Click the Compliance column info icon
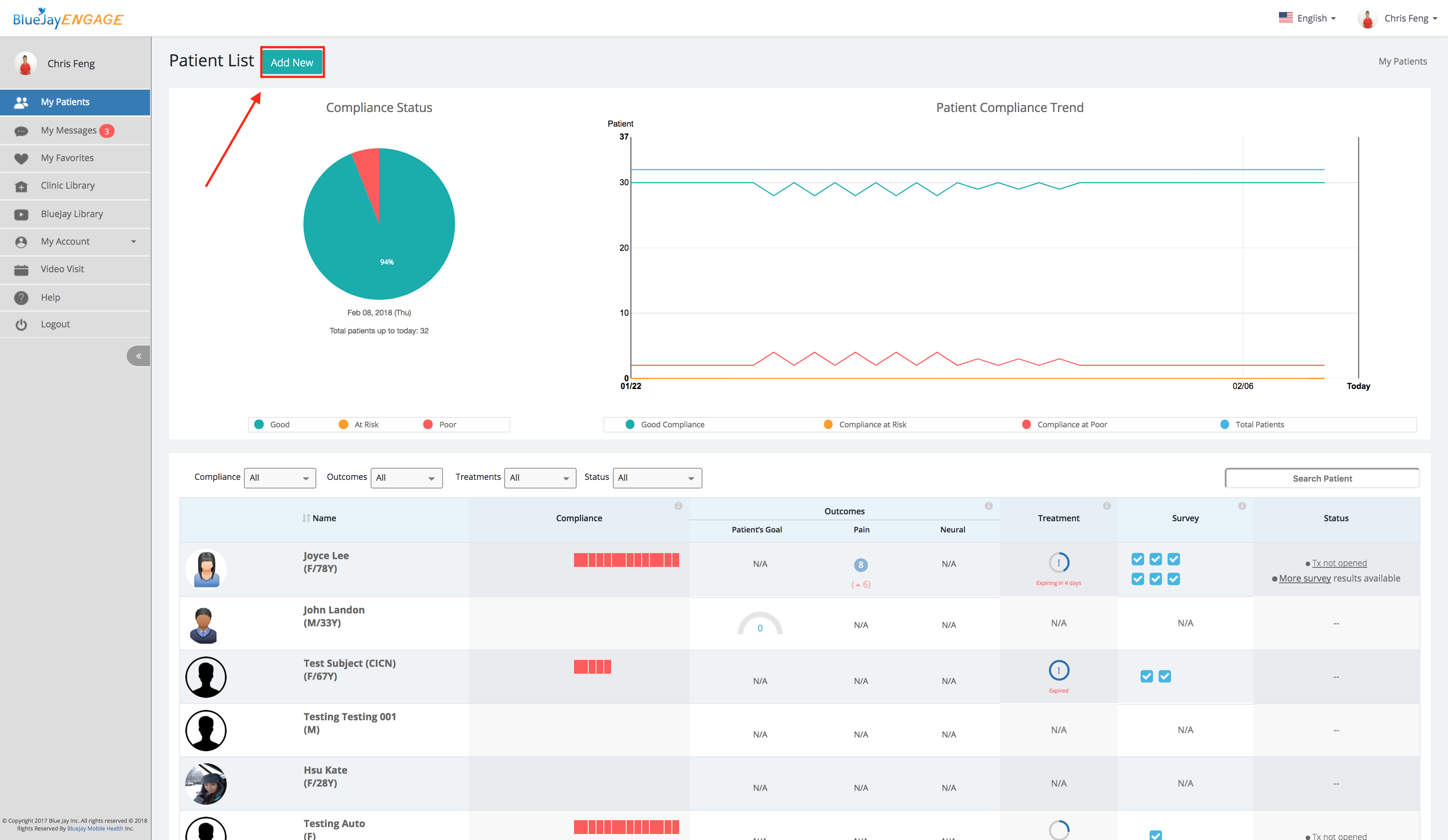The image size is (1448, 840). pos(678,506)
